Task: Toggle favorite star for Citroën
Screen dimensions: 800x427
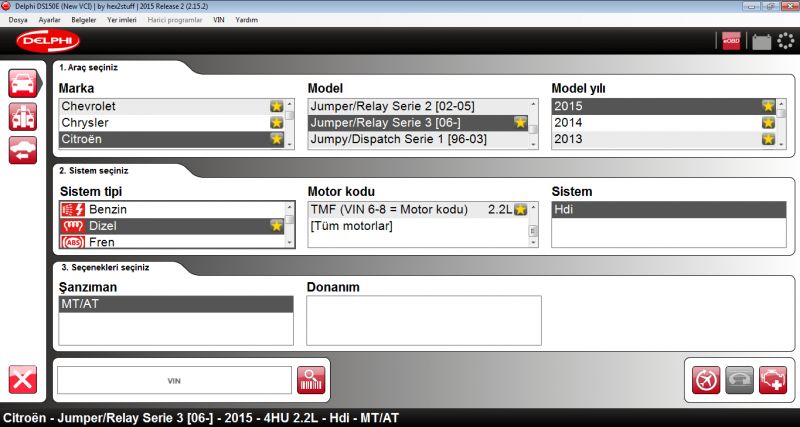Action: pyautogui.click(x=276, y=139)
